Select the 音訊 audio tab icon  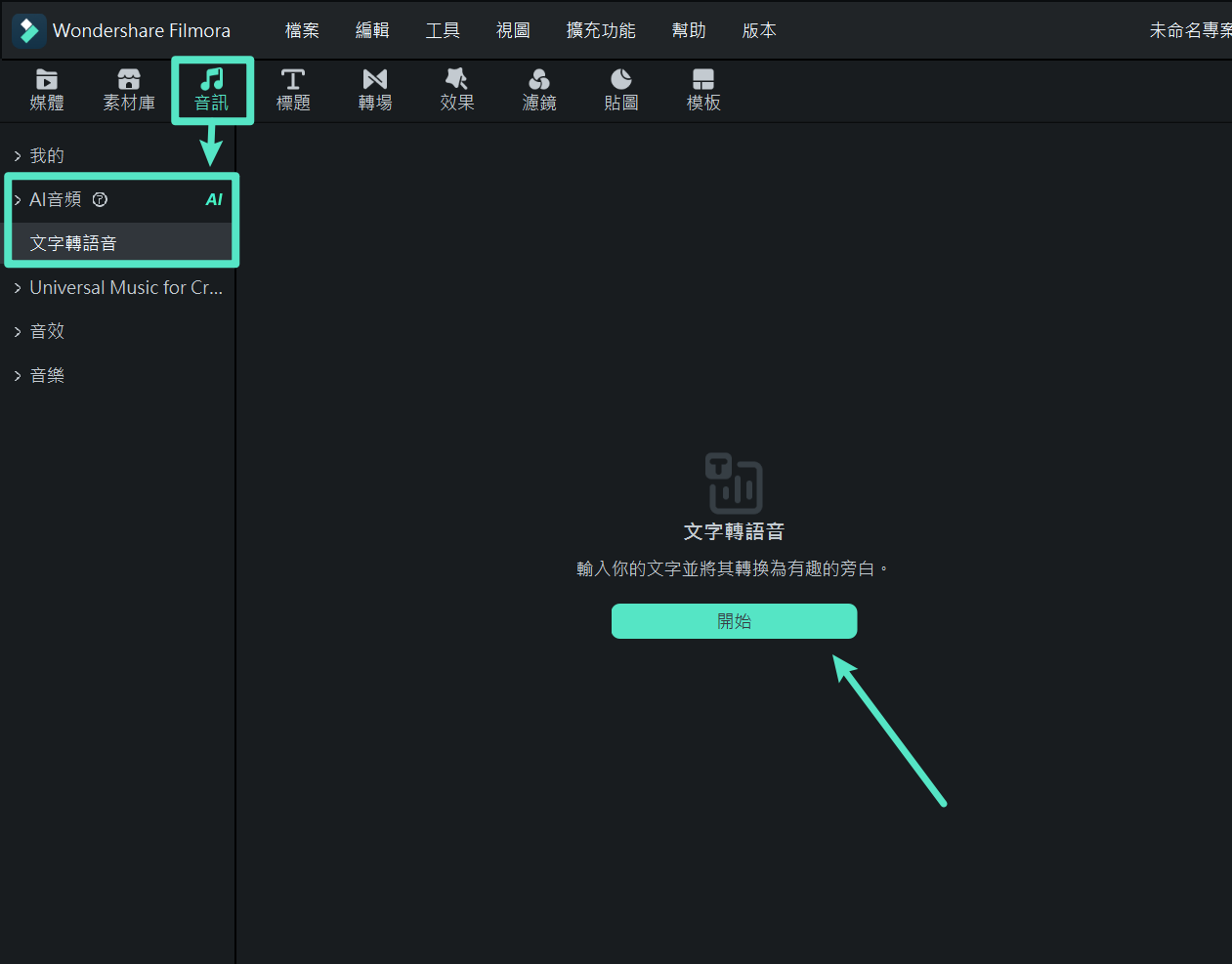click(211, 79)
